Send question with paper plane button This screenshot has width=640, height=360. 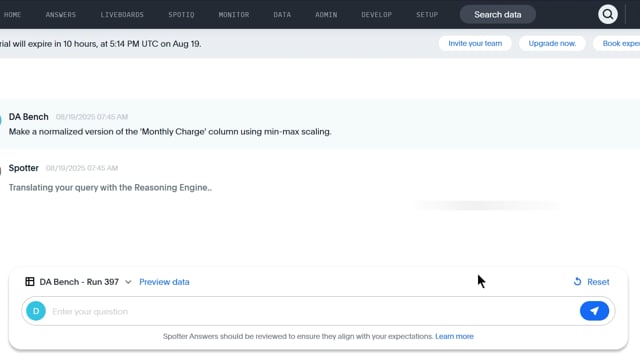pos(594,311)
